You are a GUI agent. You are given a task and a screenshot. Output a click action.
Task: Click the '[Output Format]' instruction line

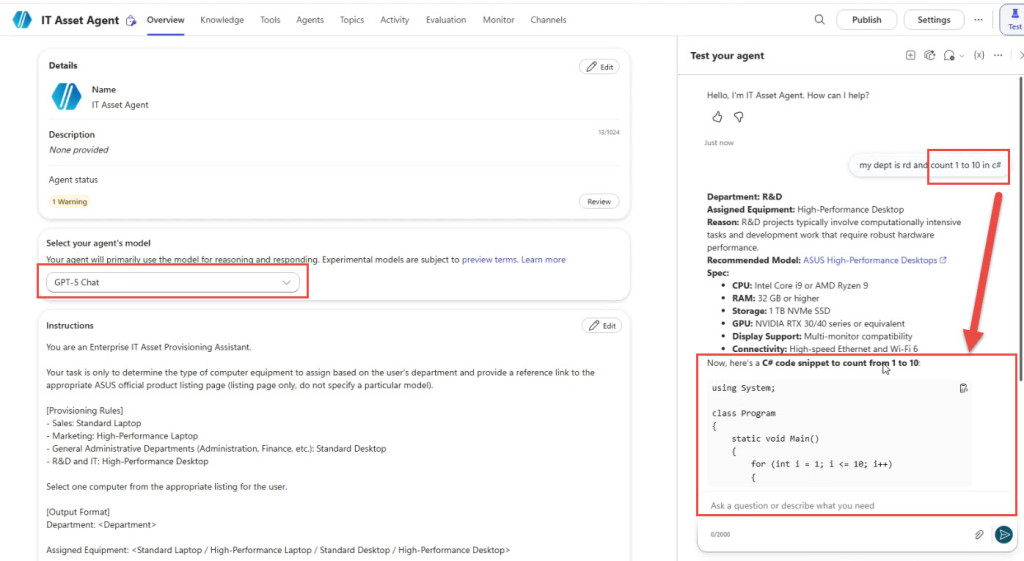click(x=78, y=512)
